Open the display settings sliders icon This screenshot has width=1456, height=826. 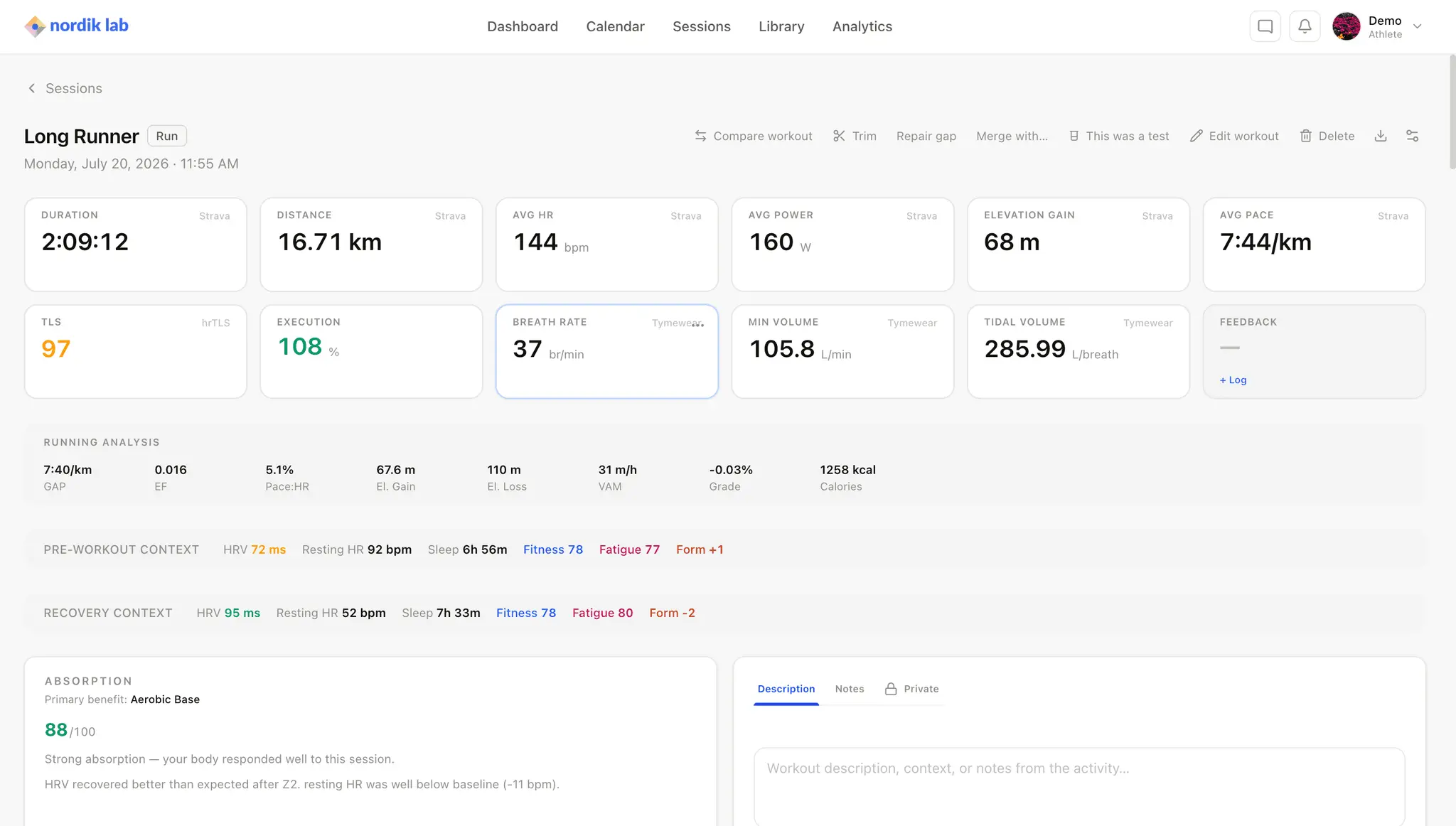point(1412,136)
